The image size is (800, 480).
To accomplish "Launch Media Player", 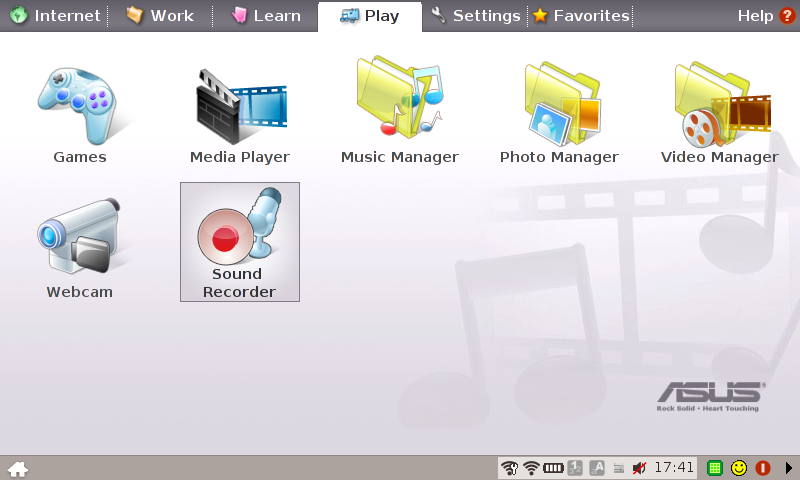I will (x=240, y=115).
